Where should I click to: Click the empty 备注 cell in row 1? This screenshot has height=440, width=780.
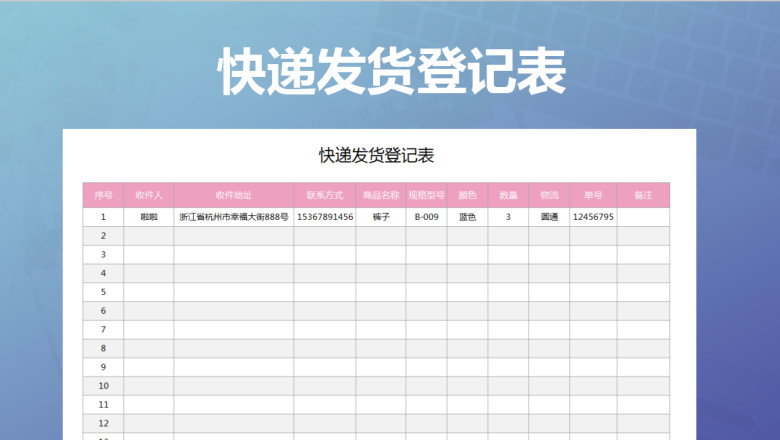click(x=643, y=217)
